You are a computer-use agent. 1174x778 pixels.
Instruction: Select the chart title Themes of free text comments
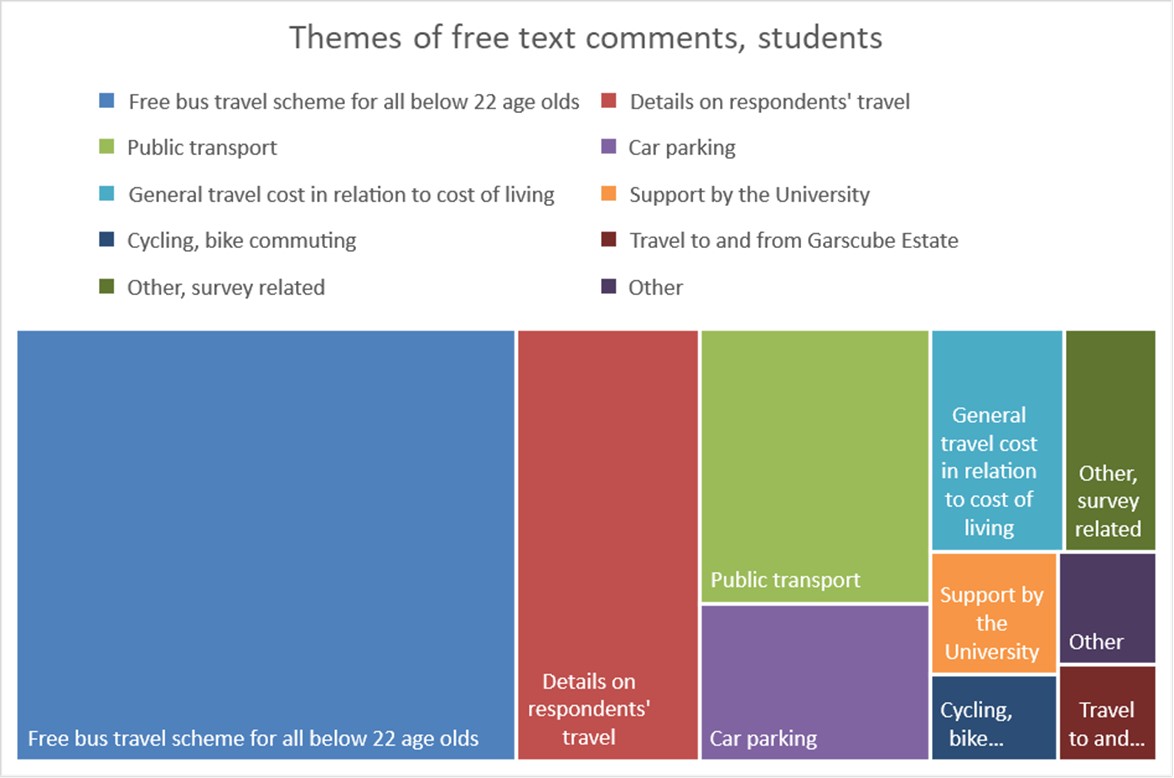coord(586,37)
